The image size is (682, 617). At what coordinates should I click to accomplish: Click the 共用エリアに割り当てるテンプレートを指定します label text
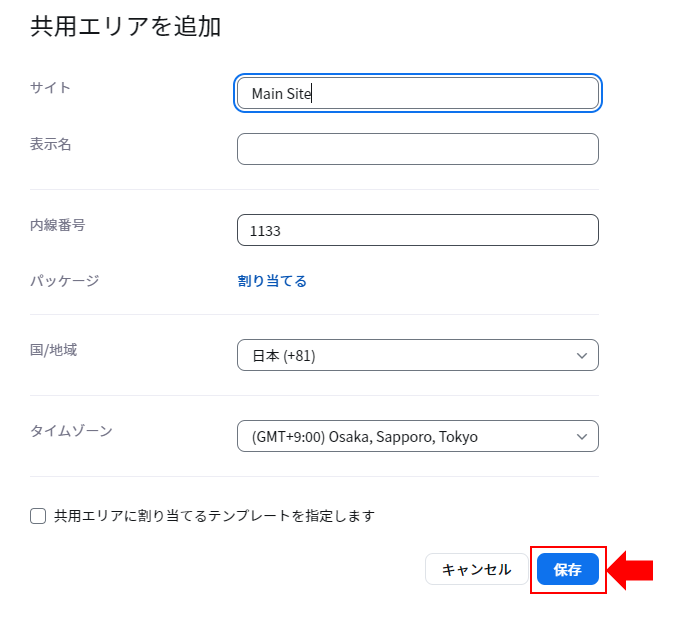[x=214, y=516]
